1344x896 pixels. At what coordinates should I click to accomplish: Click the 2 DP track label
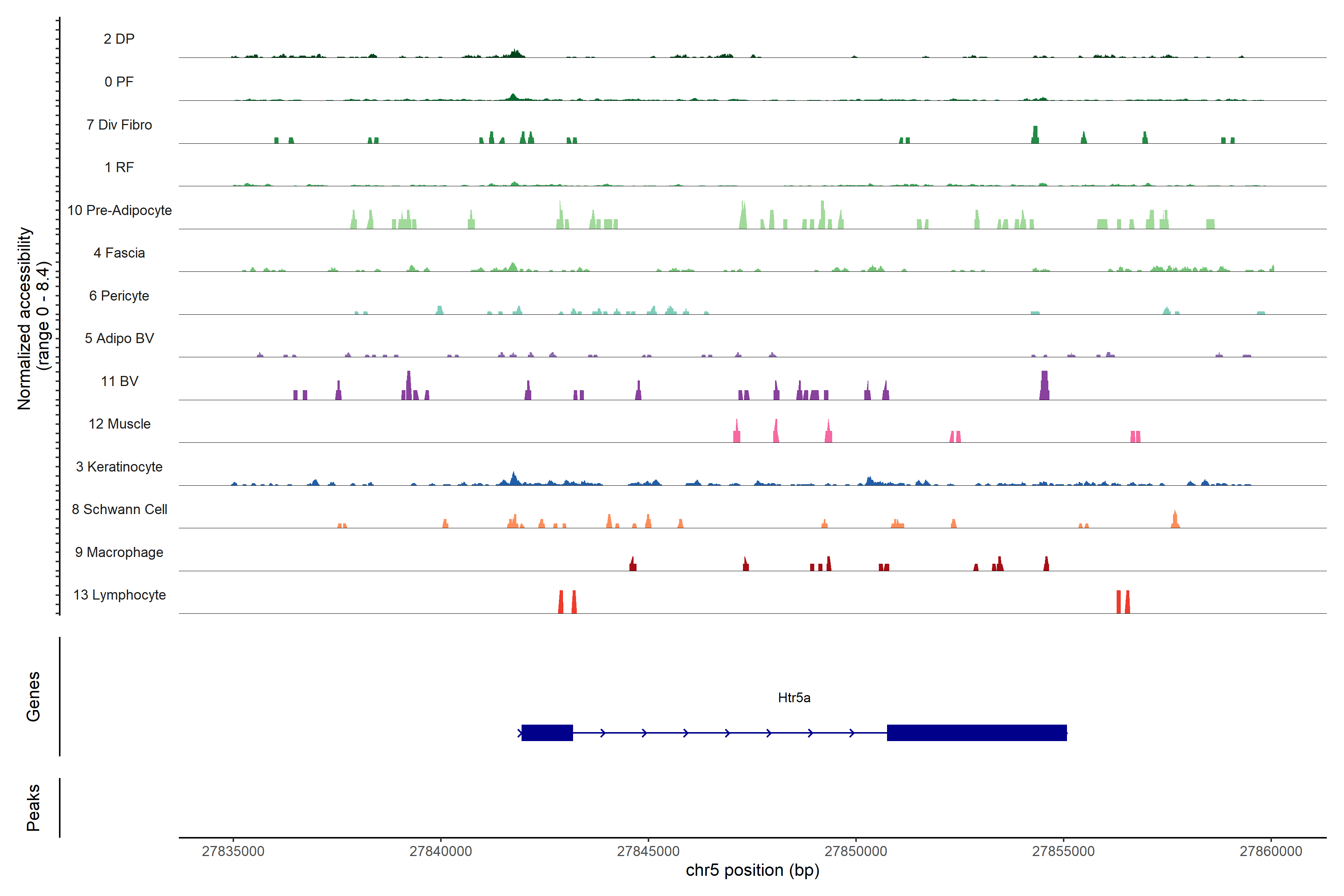click(x=119, y=39)
